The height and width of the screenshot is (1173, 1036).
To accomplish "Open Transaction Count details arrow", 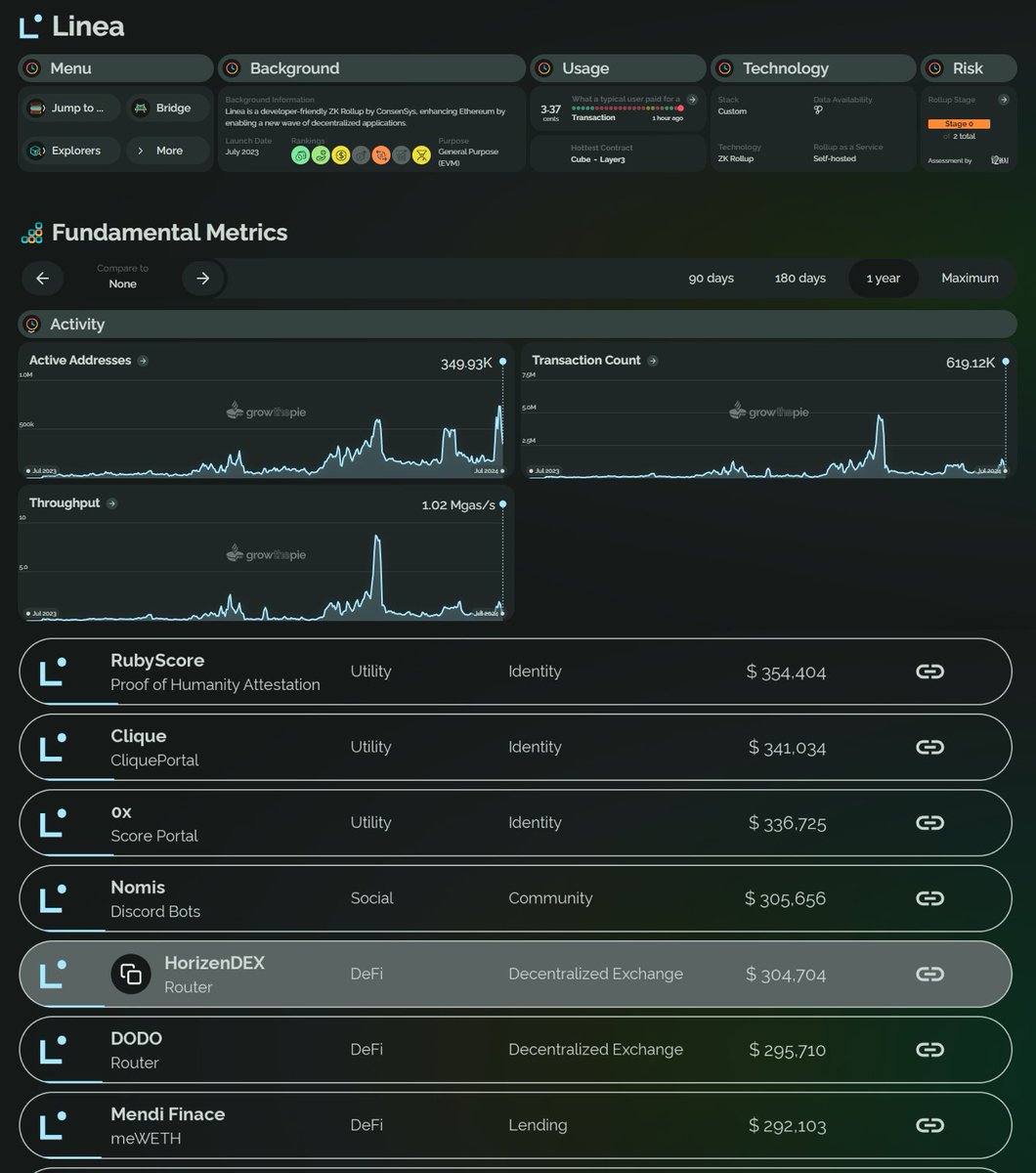I will 653,361.
